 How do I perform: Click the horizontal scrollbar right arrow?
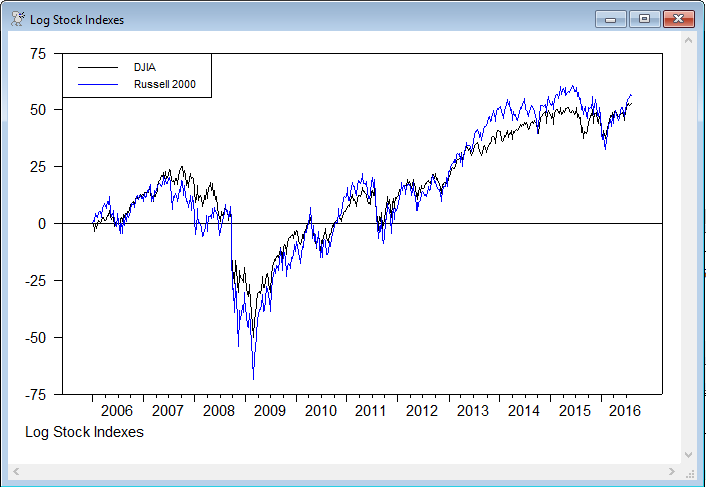coord(672,470)
